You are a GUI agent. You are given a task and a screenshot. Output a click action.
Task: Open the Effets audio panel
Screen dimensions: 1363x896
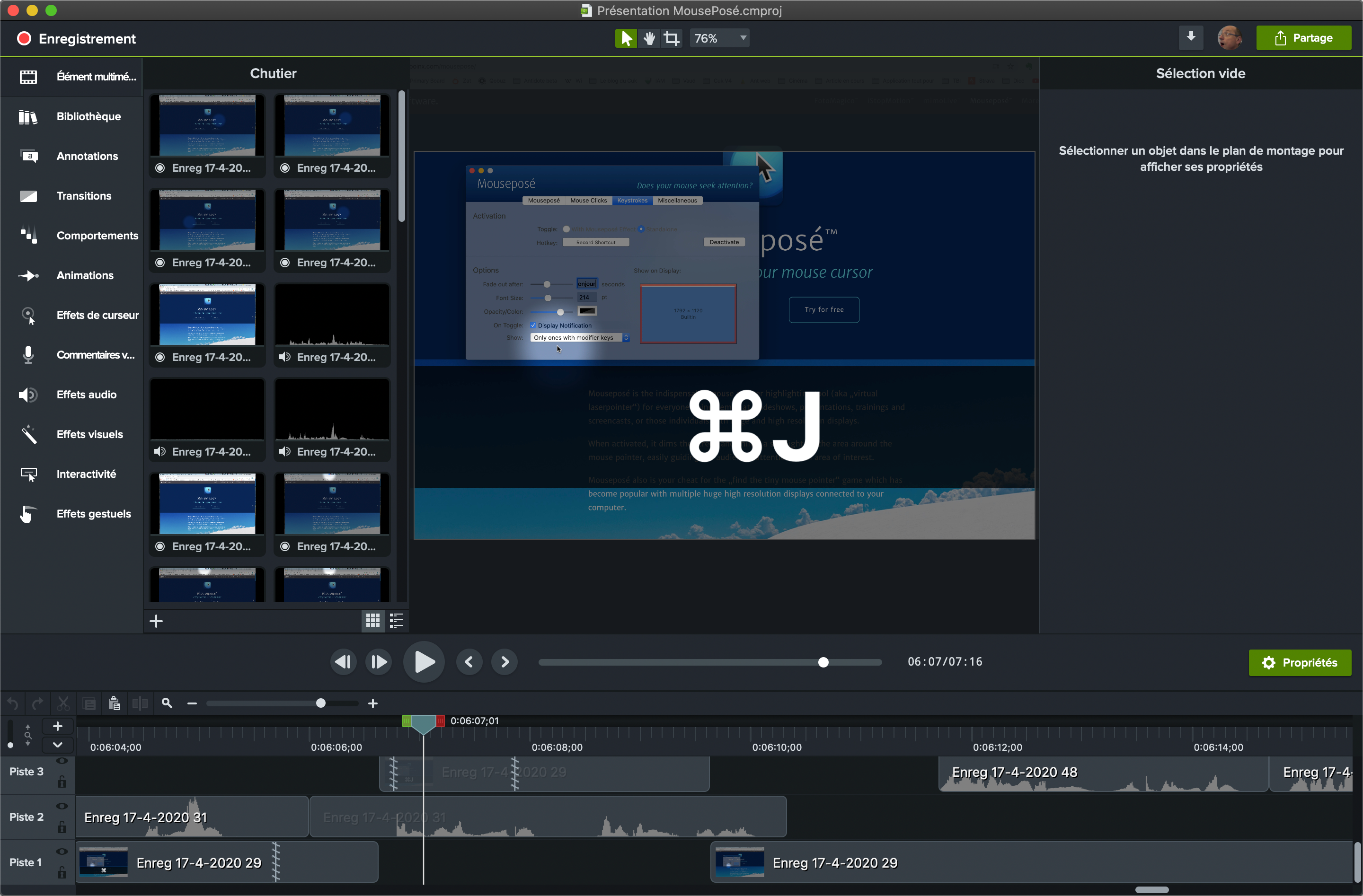tap(71, 395)
